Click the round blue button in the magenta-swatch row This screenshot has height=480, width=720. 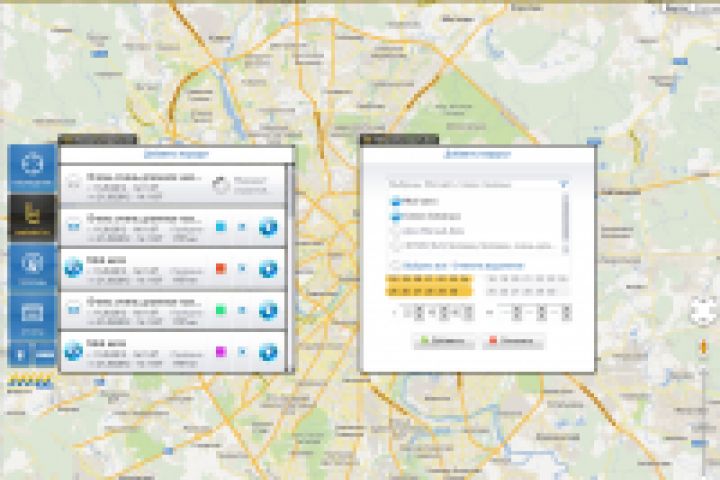point(268,352)
